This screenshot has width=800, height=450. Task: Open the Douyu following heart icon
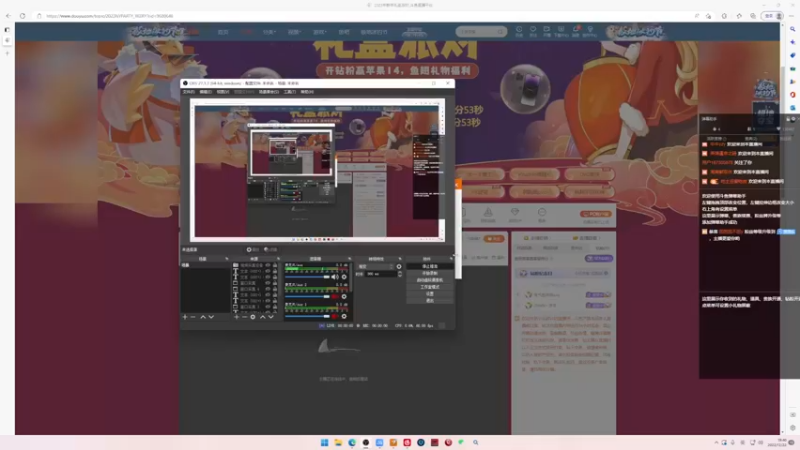pos(533,31)
